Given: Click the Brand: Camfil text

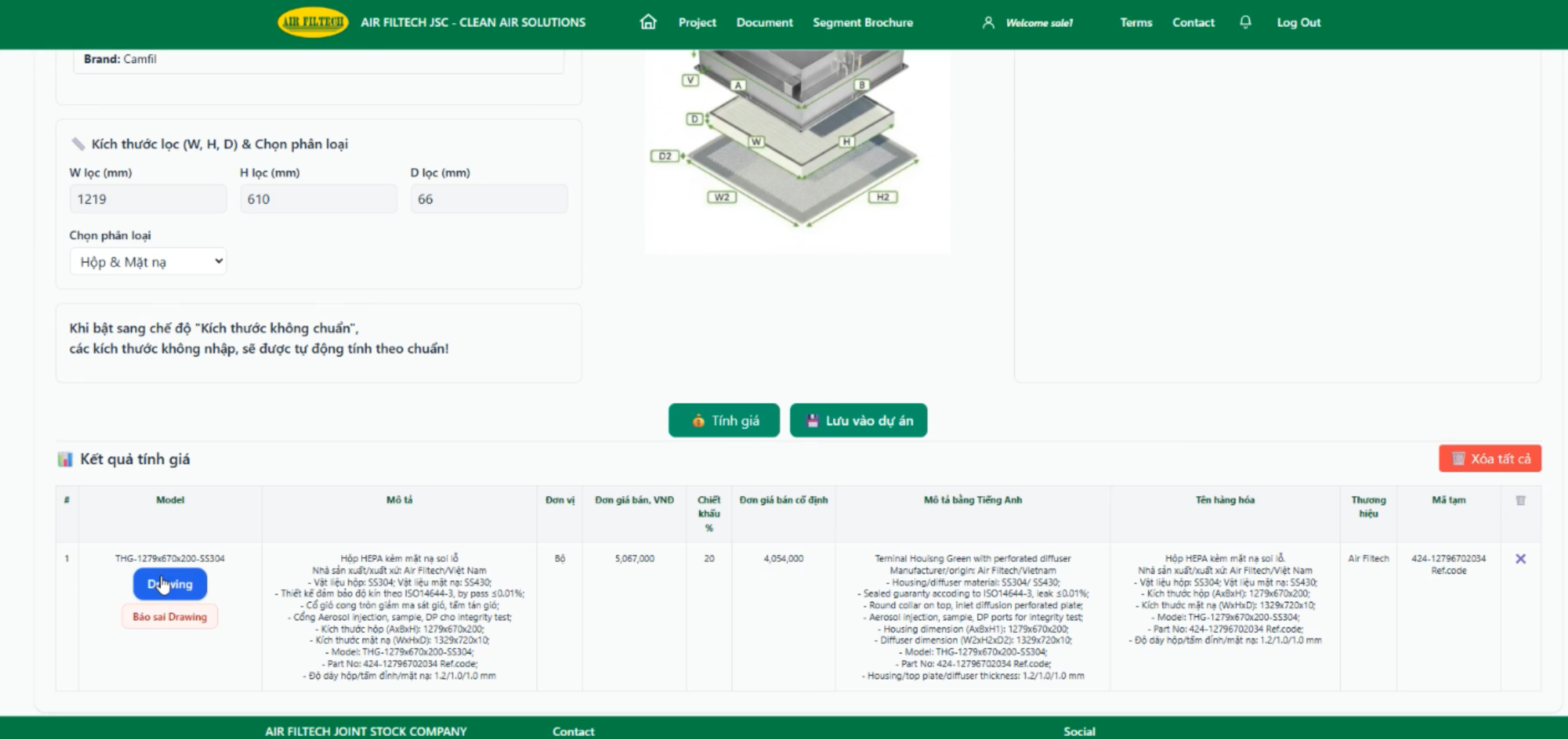Looking at the screenshot, I should (x=120, y=59).
